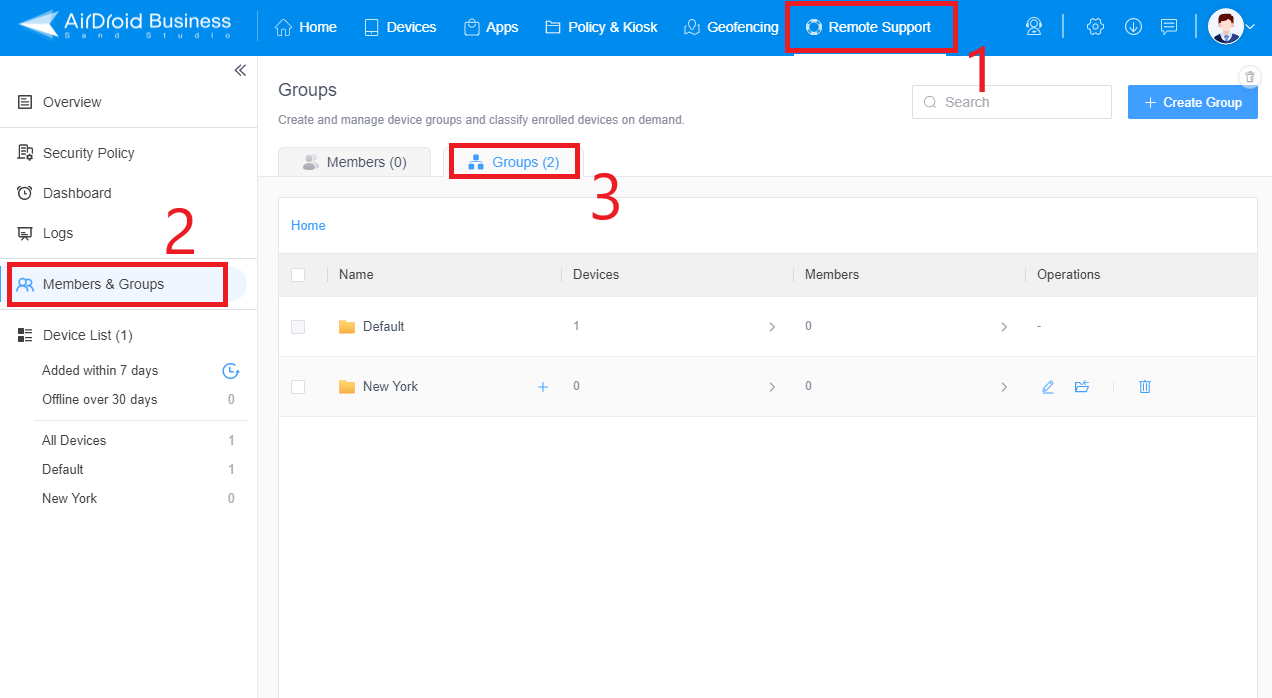This screenshot has width=1272, height=698.
Task: Open settings gear icon in header
Action: pyautogui.click(x=1095, y=27)
